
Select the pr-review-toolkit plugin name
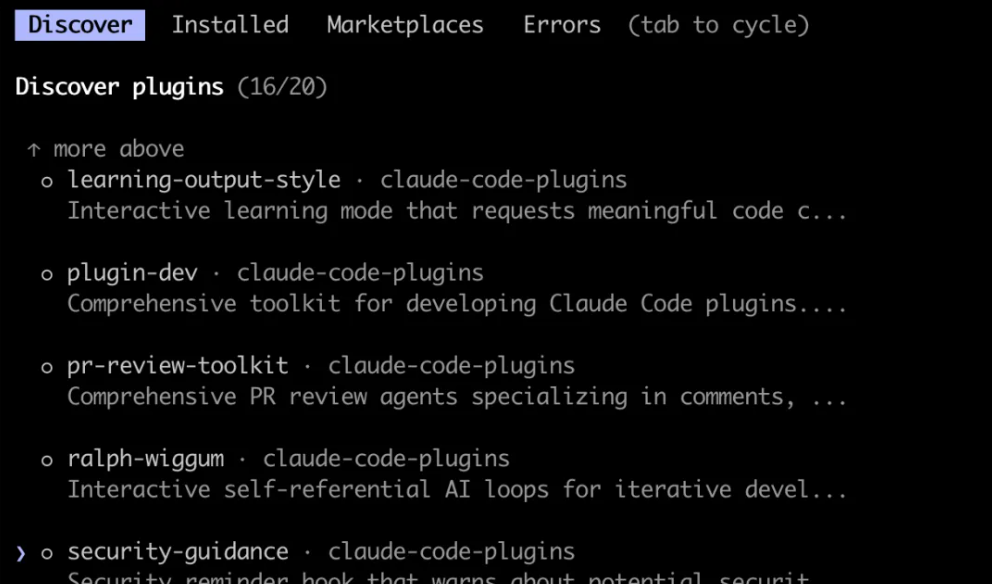(x=178, y=366)
